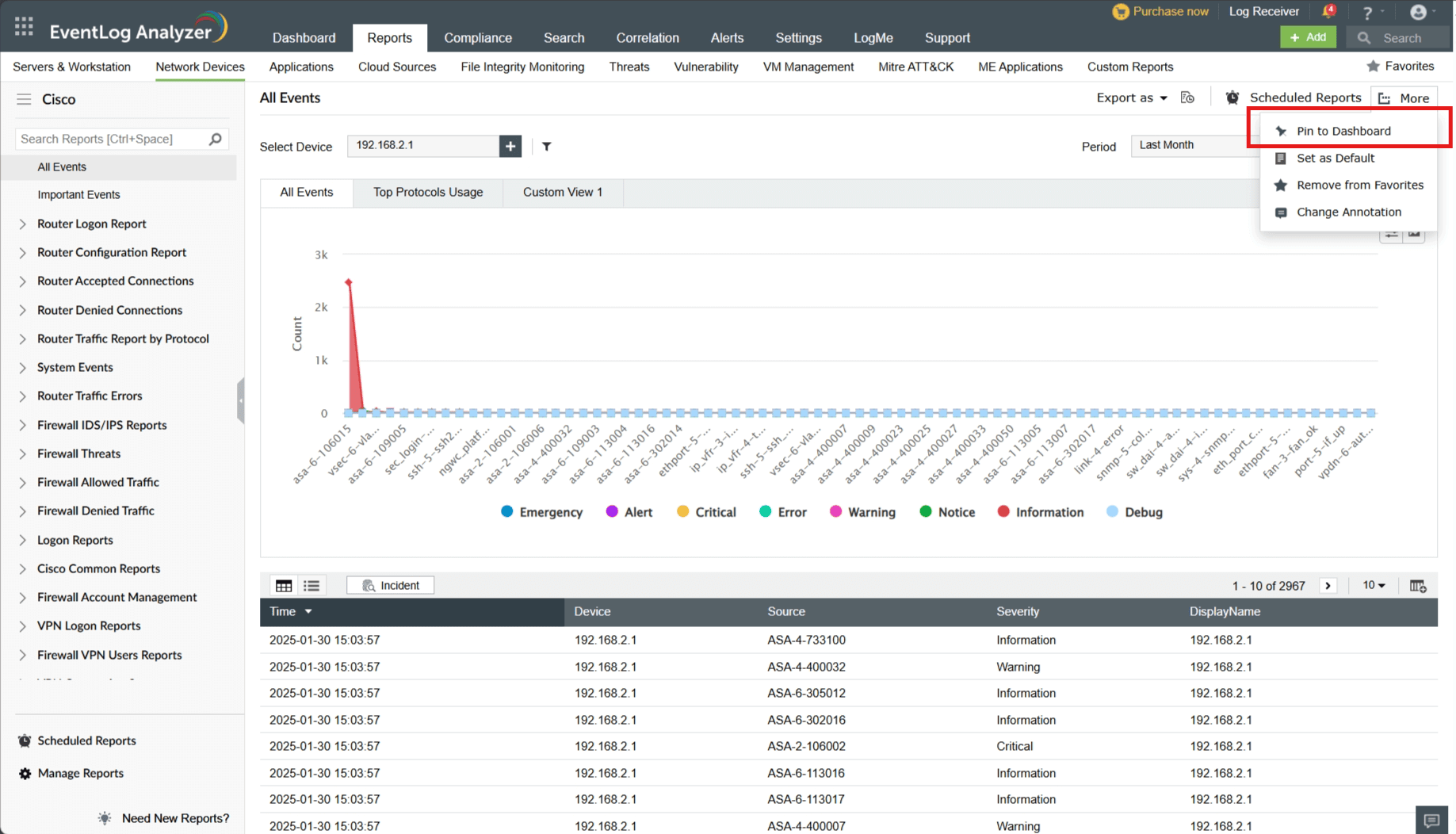This screenshot has height=834, width=1456.
Task: Toggle the Warning legend series
Action: [862, 512]
